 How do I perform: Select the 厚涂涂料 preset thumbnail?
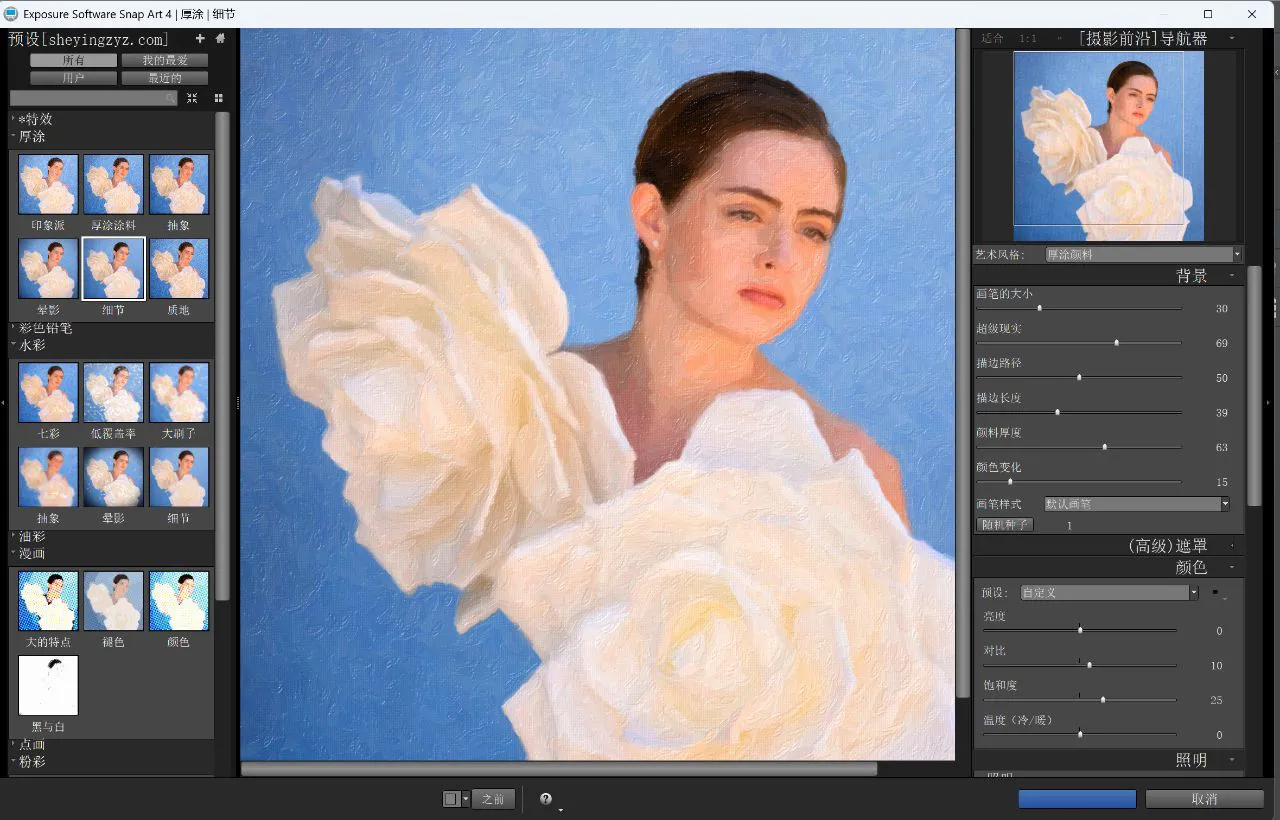[x=113, y=184]
